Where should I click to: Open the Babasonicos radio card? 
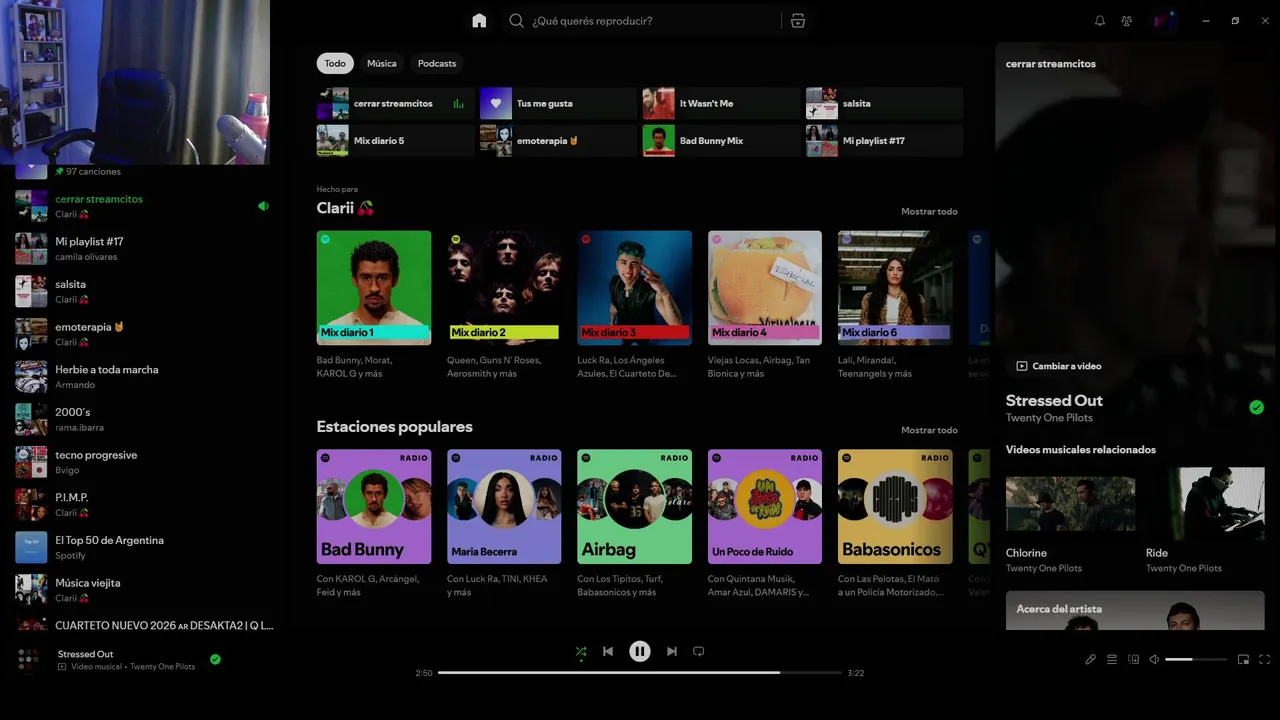coord(895,523)
